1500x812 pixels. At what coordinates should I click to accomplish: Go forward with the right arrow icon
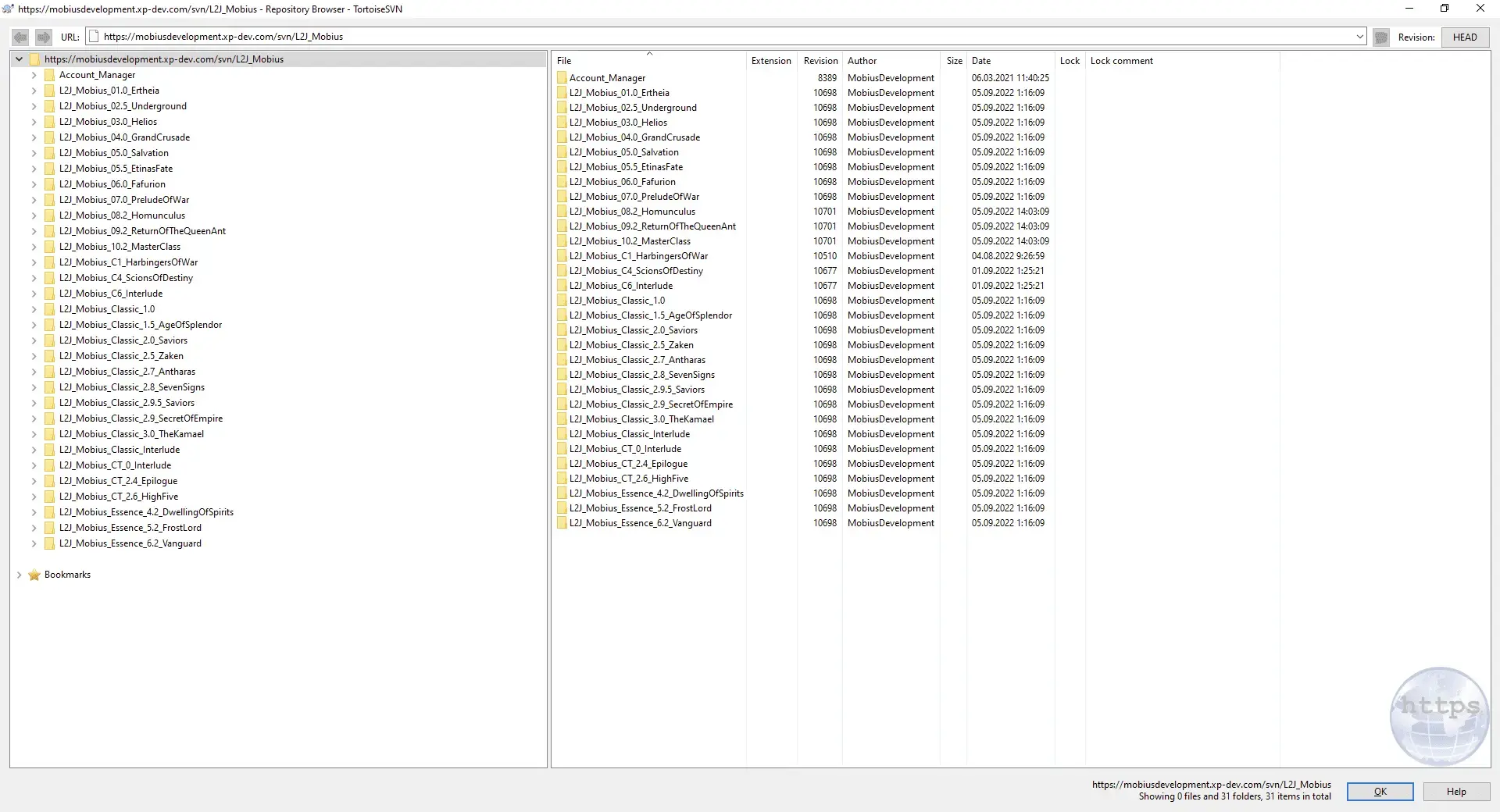pos(44,37)
